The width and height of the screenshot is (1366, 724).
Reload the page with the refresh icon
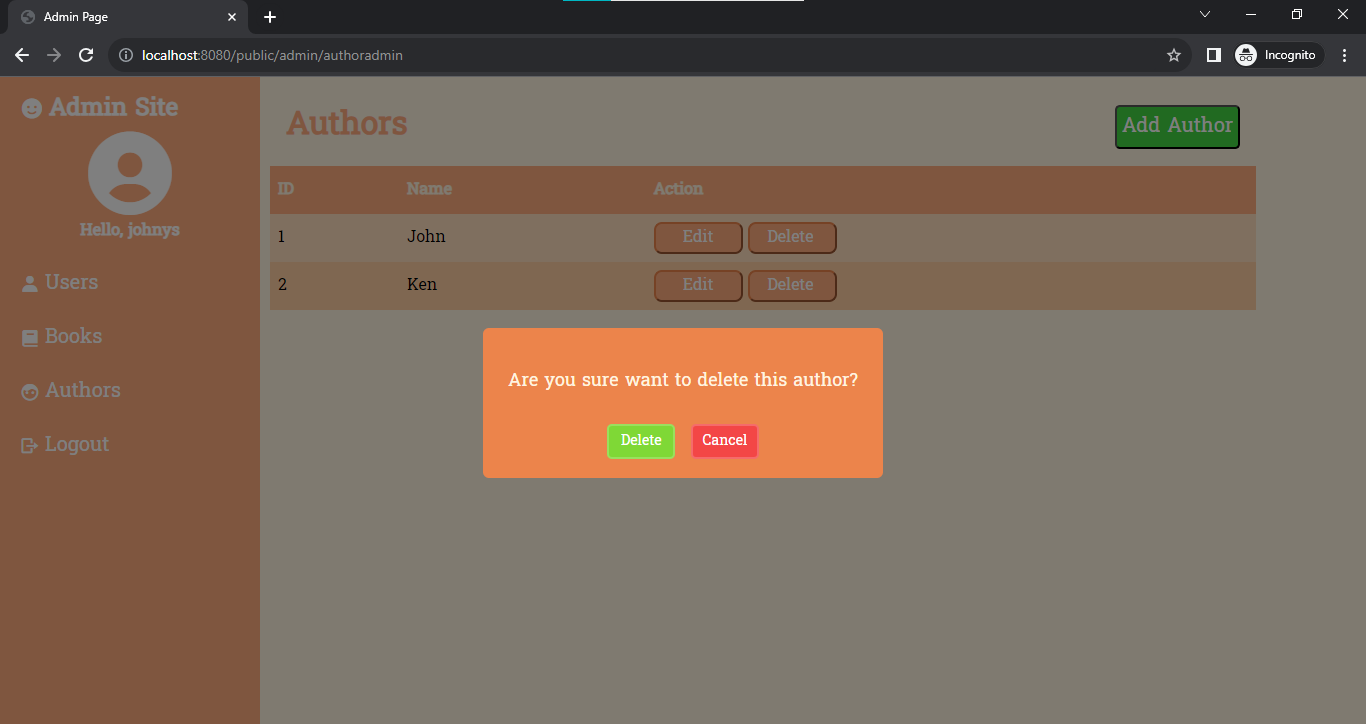[86, 55]
